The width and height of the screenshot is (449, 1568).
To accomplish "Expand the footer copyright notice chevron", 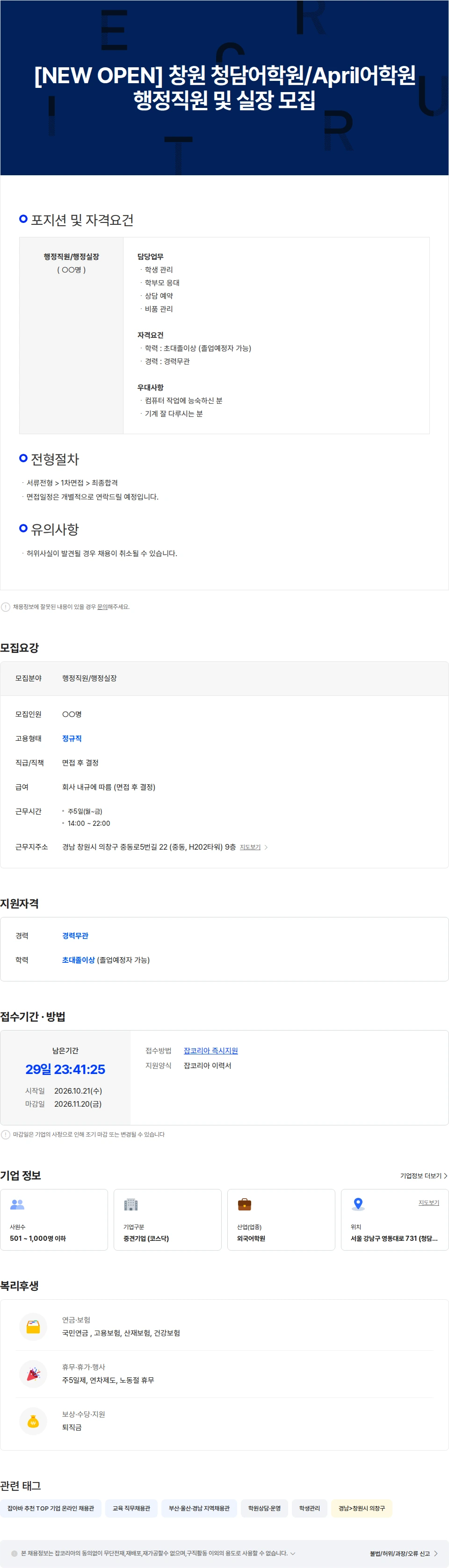I will [x=293, y=1554].
